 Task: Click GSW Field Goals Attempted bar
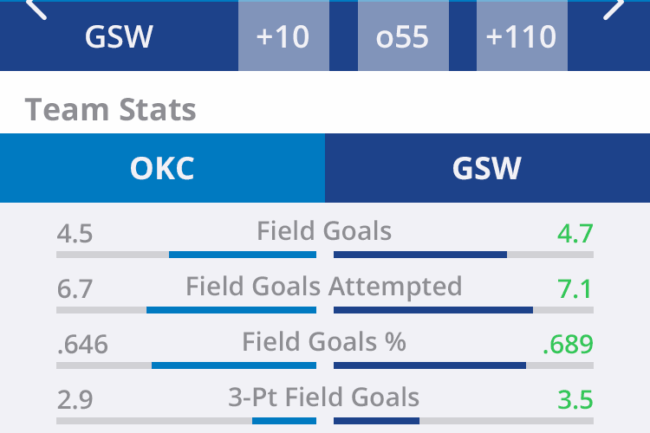coord(432,310)
